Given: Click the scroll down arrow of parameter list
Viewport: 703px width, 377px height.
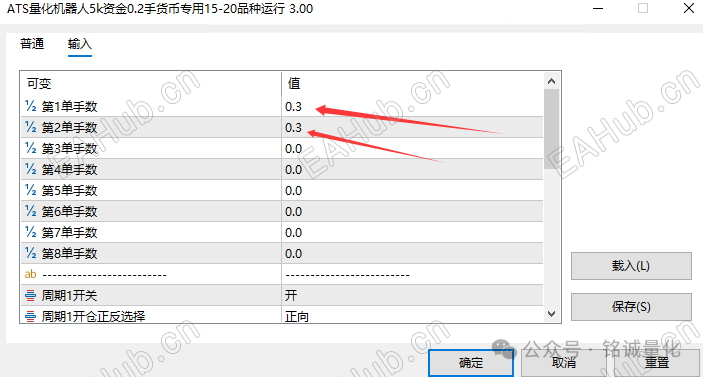Looking at the screenshot, I should click(551, 314).
